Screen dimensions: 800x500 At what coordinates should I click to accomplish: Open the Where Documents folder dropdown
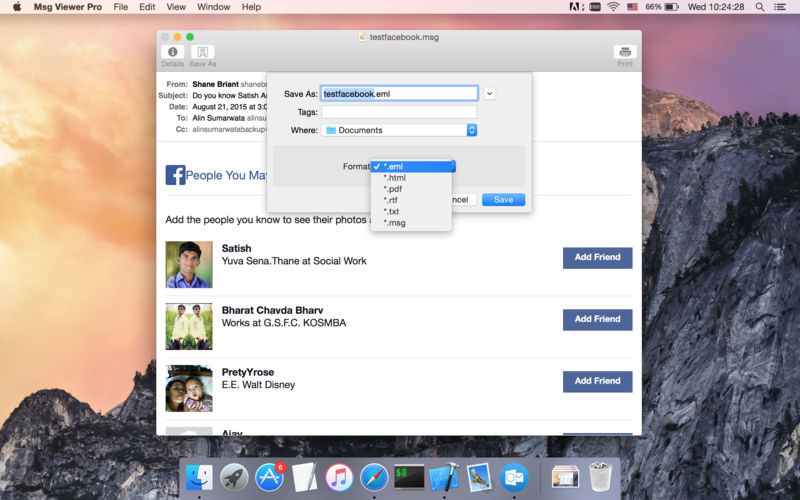click(399, 130)
